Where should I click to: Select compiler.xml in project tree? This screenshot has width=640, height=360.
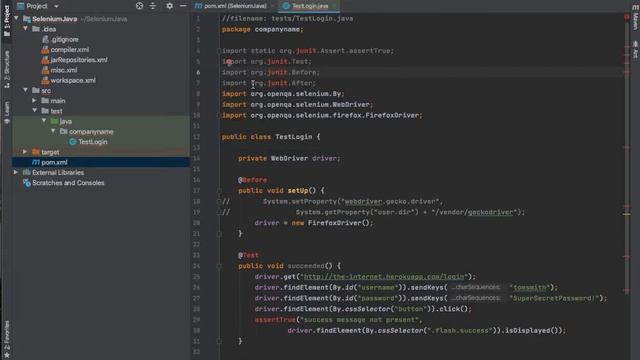(70, 49)
